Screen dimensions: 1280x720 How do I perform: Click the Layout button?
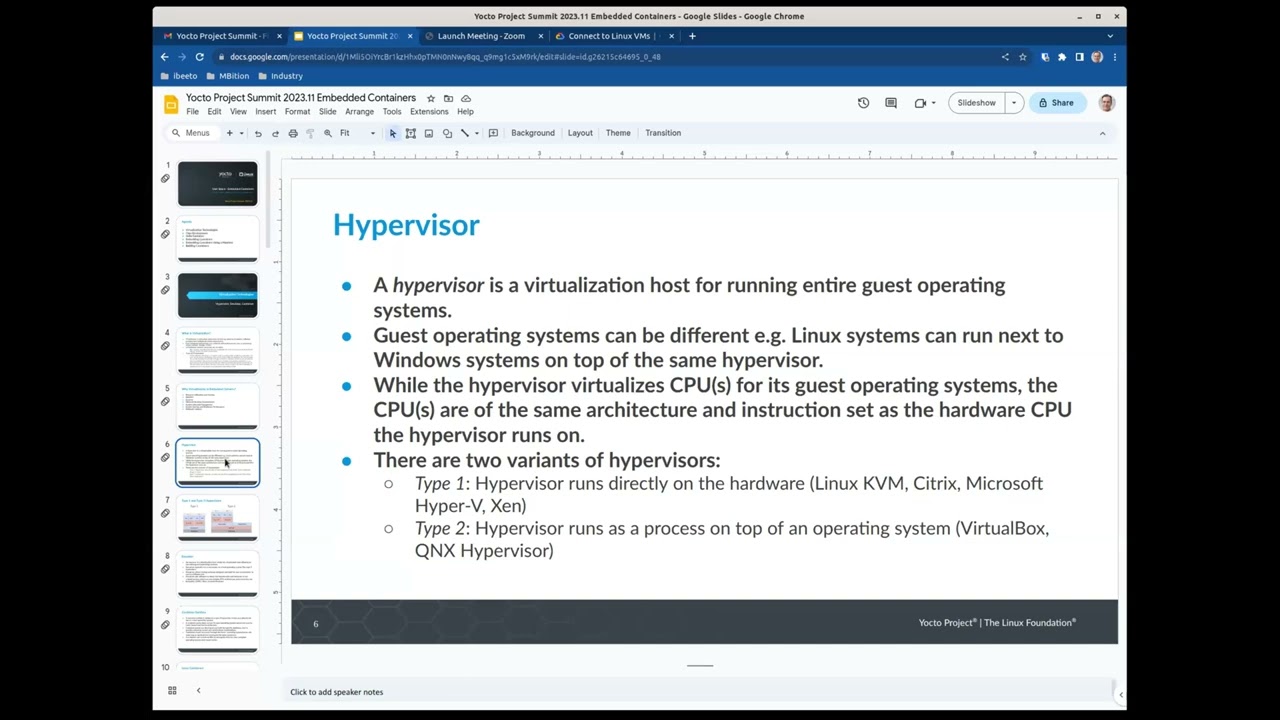(x=580, y=133)
